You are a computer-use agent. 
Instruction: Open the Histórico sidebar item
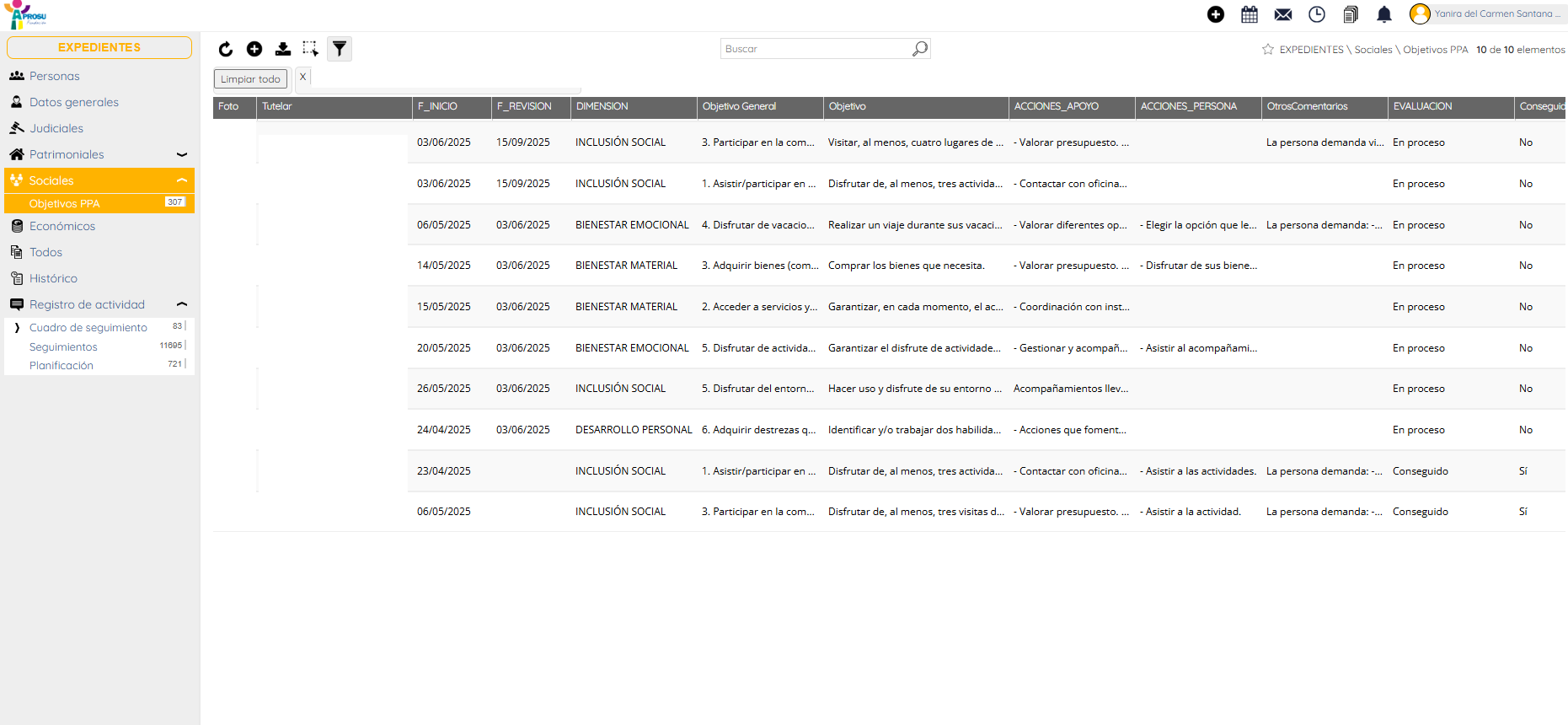coord(53,278)
